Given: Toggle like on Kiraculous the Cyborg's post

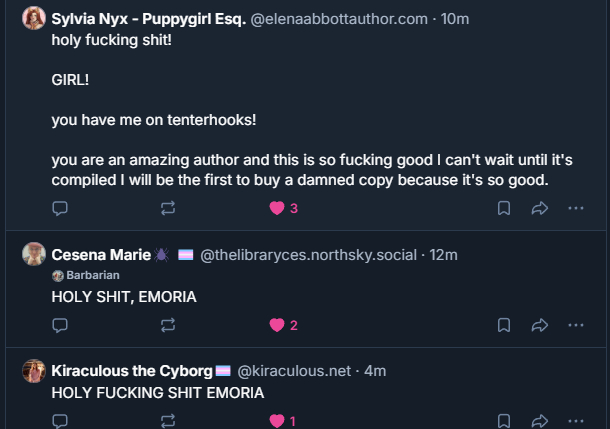Looking at the screenshot, I should [277, 421].
